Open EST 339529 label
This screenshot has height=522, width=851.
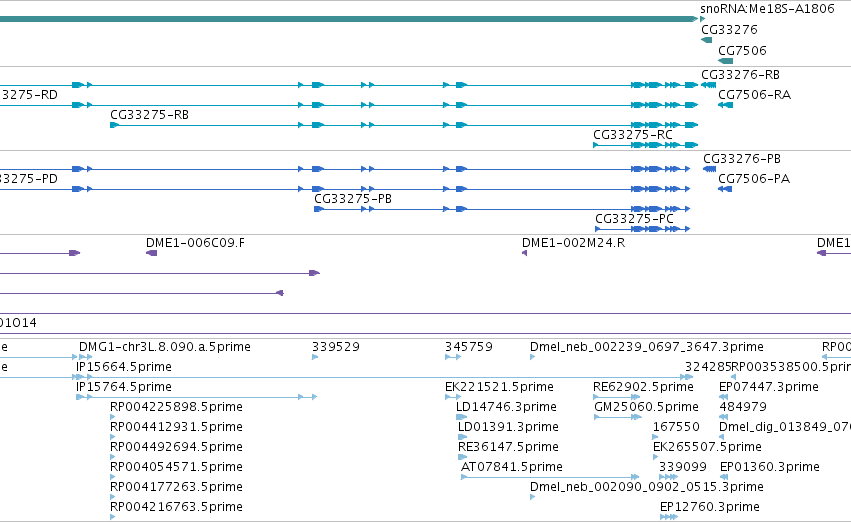click(x=335, y=347)
